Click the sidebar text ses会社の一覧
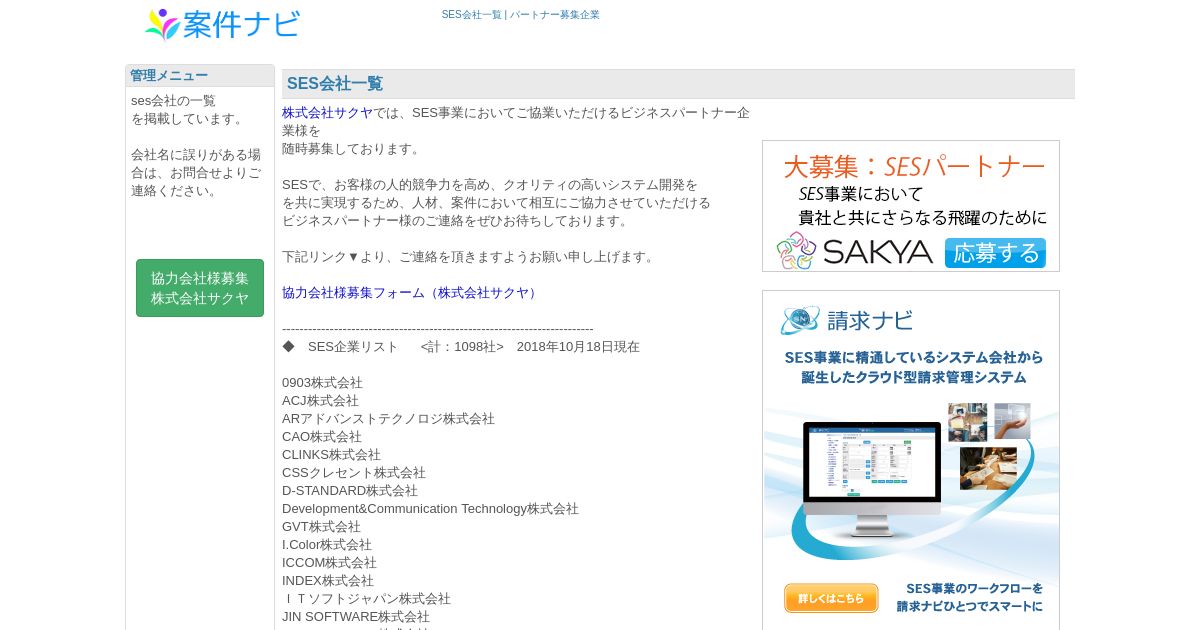 pyautogui.click(x=173, y=101)
